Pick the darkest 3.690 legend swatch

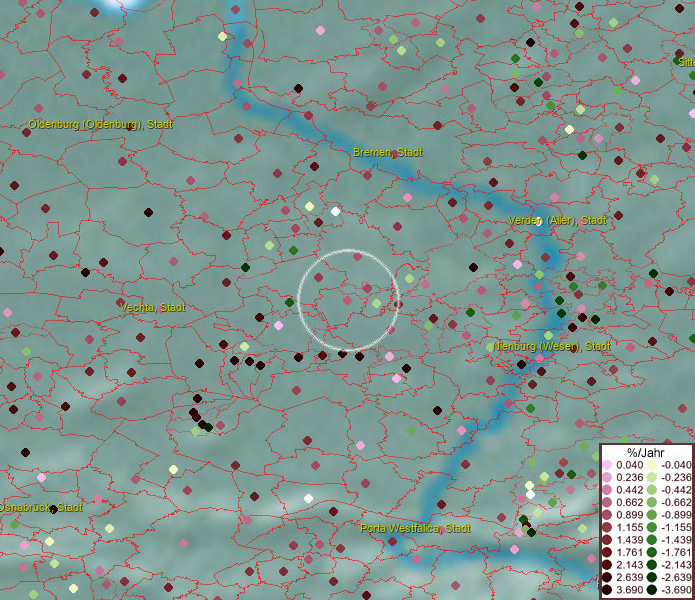(x=607, y=590)
